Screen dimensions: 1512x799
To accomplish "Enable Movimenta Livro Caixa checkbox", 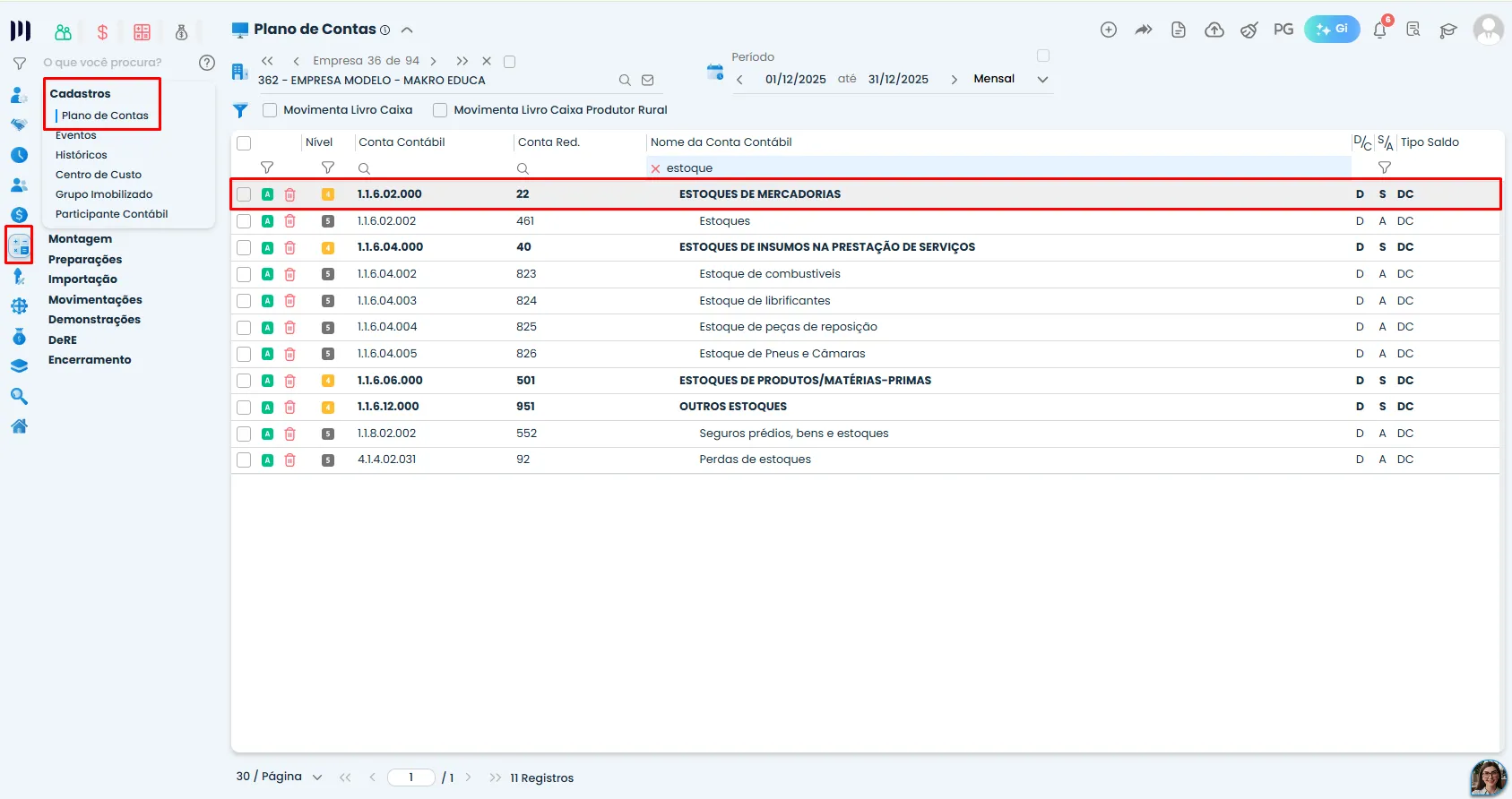I will tap(270, 110).
